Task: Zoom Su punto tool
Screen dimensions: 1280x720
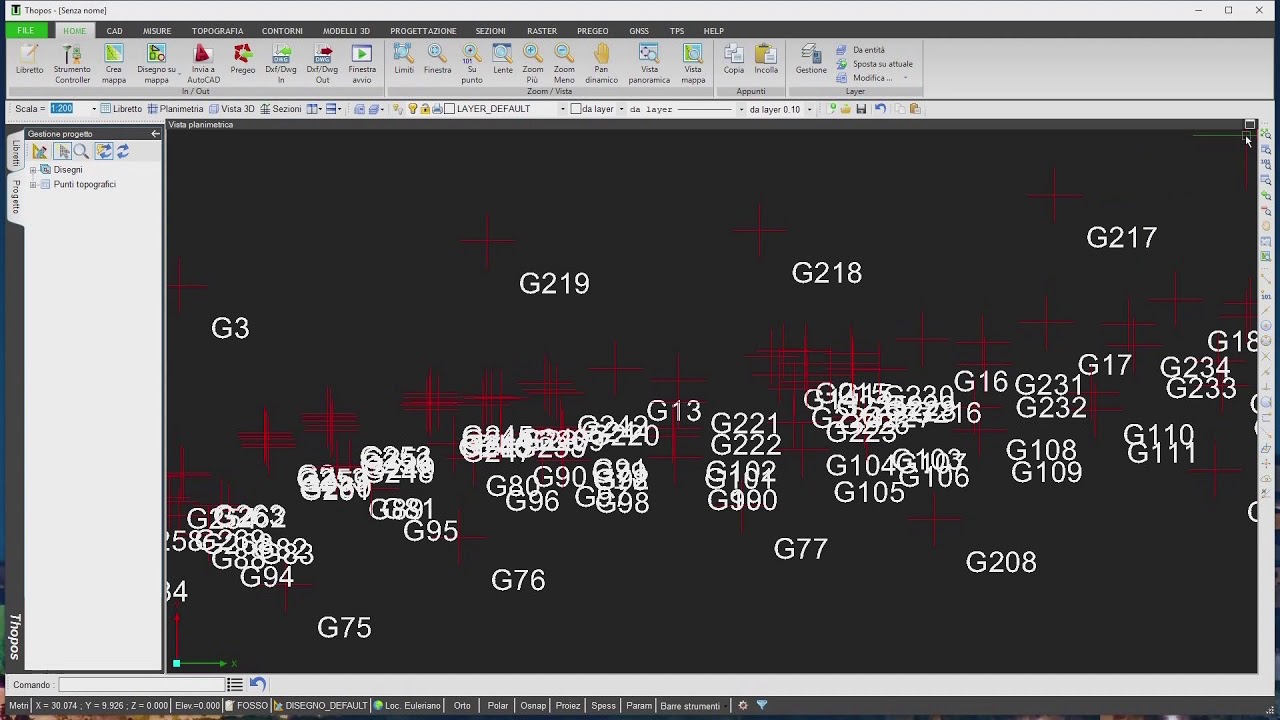Action: pyautogui.click(x=471, y=64)
